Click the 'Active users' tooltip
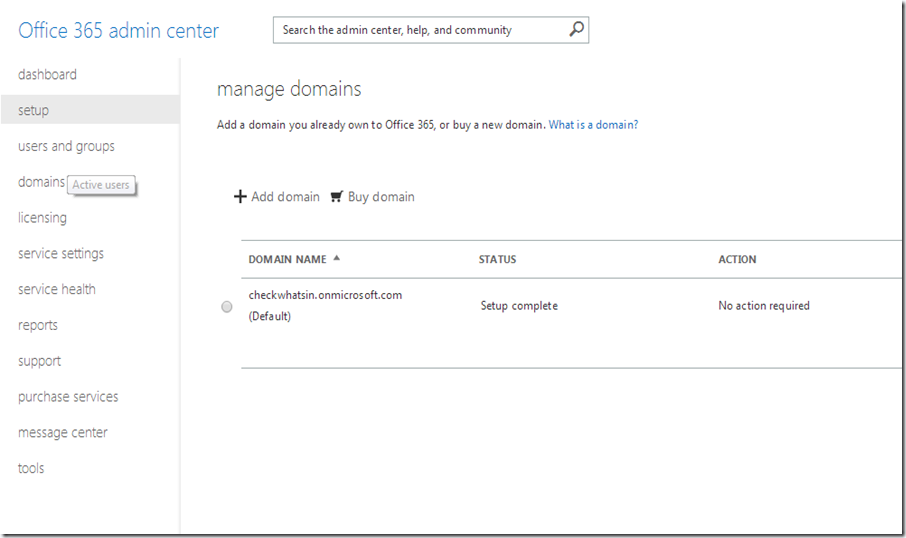The width and height of the screenshot is (906, 538). coord(101,185)
